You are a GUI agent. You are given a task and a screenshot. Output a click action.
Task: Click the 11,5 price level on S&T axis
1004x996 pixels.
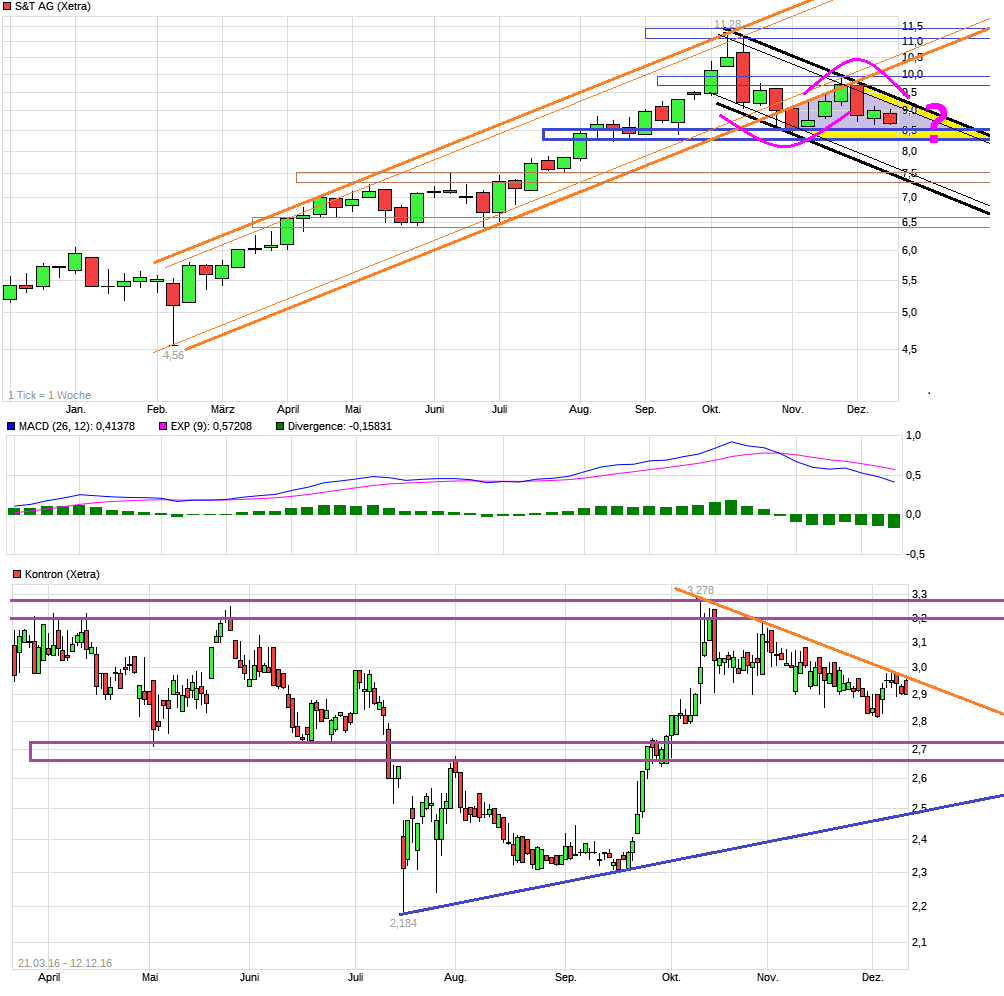912,26
